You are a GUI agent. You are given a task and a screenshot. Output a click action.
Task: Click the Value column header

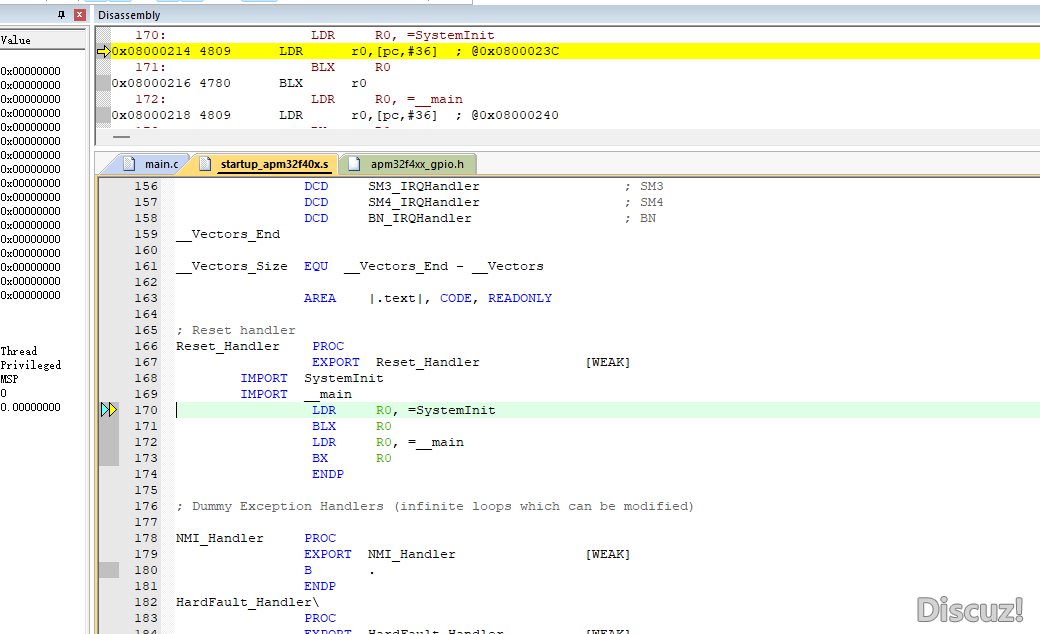[16, 40]
